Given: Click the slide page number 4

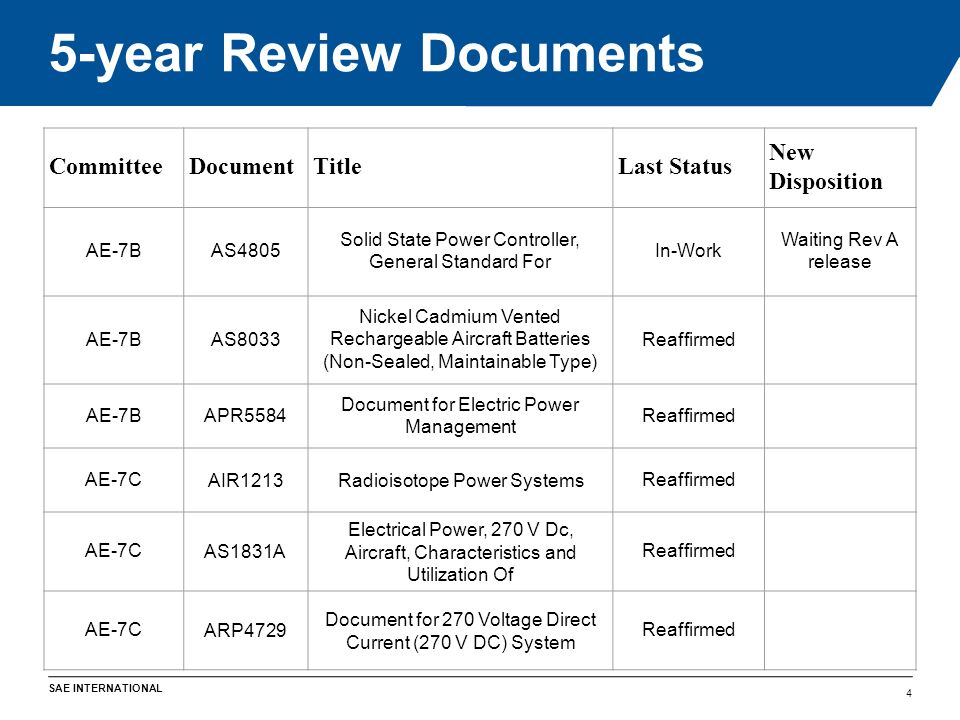Looking at the screenshot, I should 909,693.
